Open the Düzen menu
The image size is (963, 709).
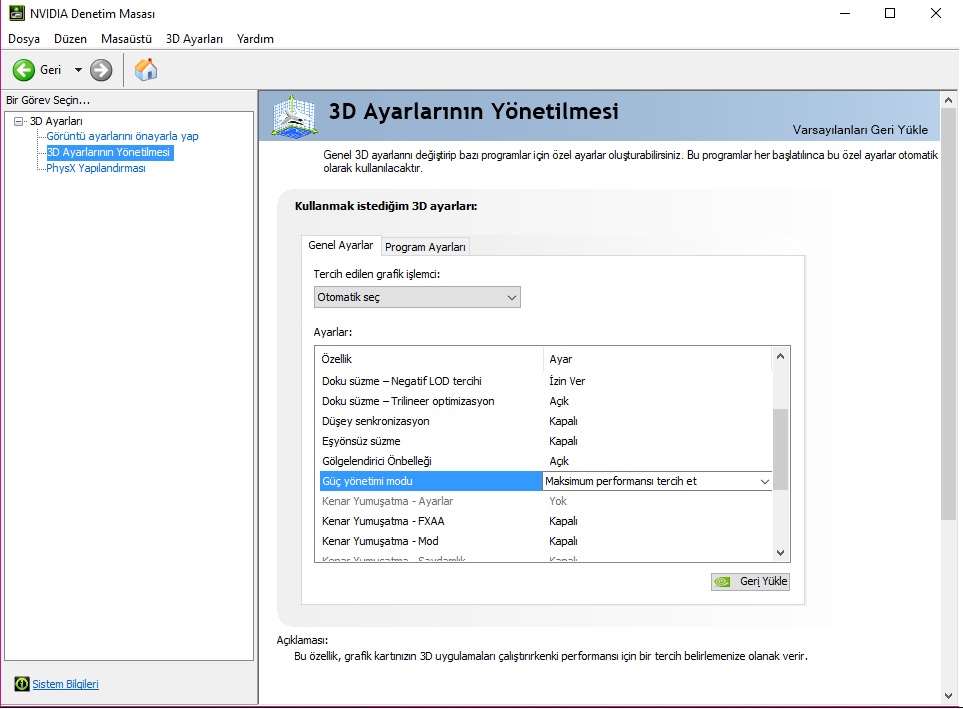coord(70,39)
